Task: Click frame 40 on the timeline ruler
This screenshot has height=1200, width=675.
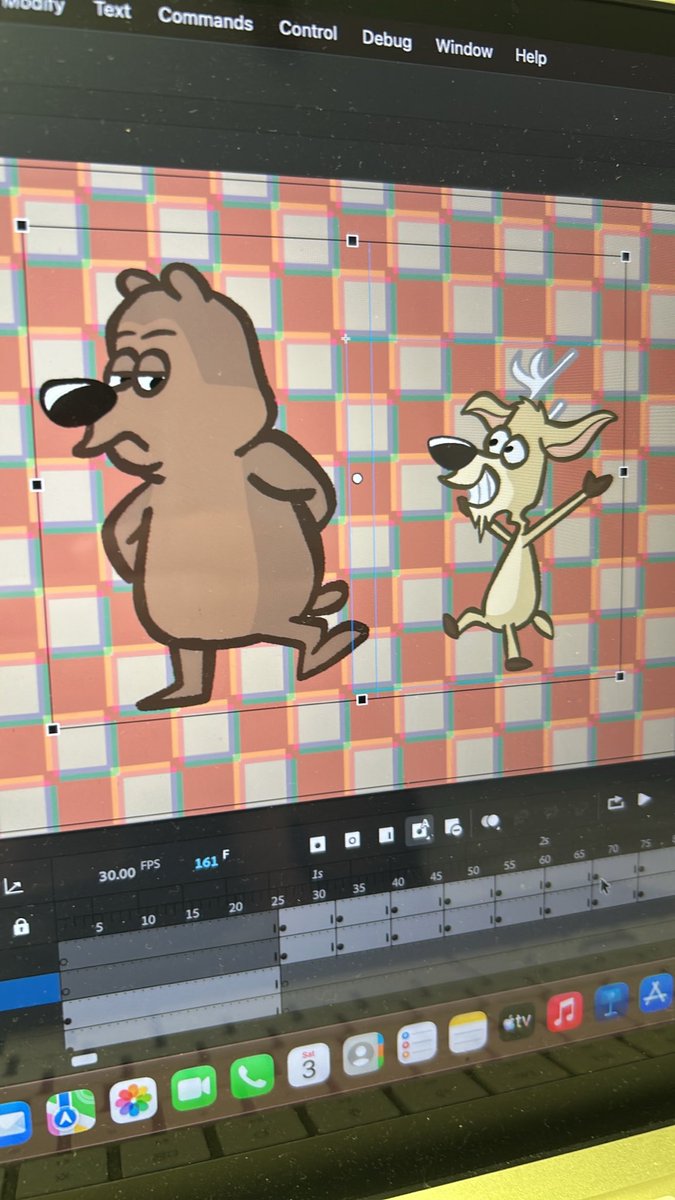Action: click(398, 882)
